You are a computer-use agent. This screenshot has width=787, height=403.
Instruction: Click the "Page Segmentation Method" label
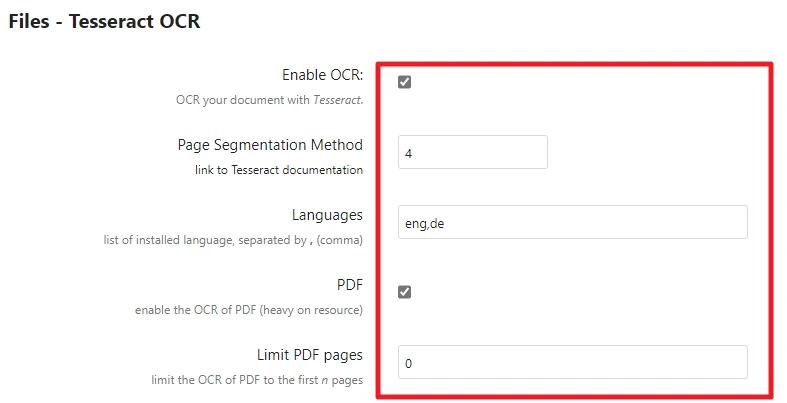270,145
